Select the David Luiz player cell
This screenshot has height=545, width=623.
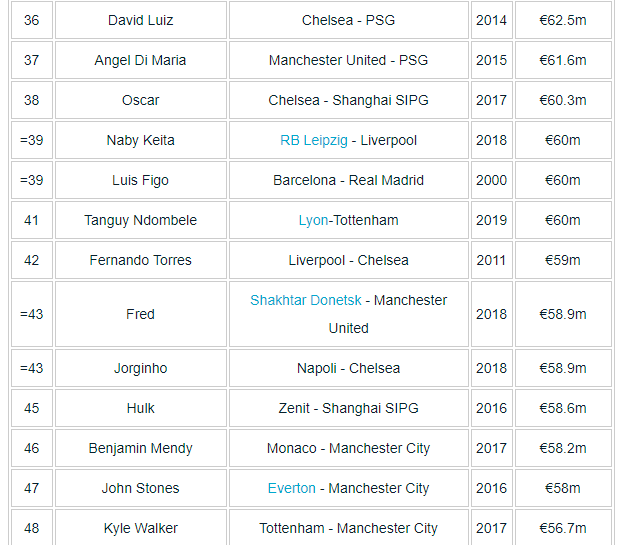[140, 20]
